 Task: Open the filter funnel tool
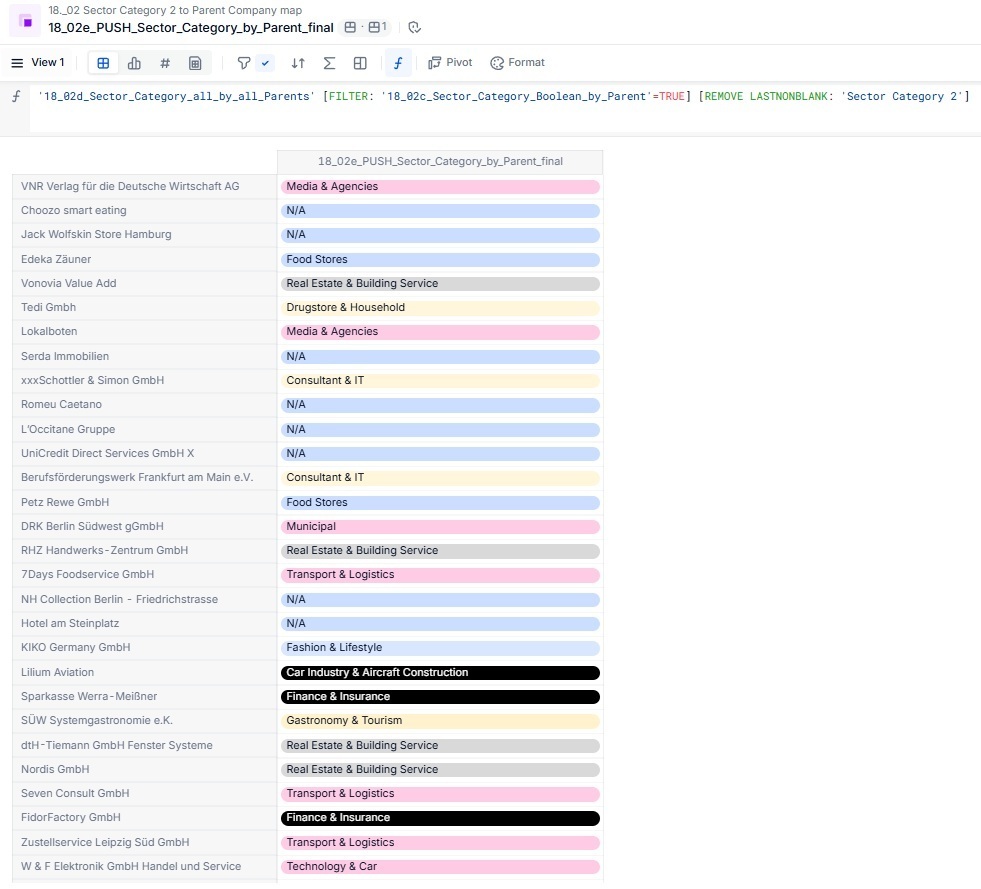243,63
